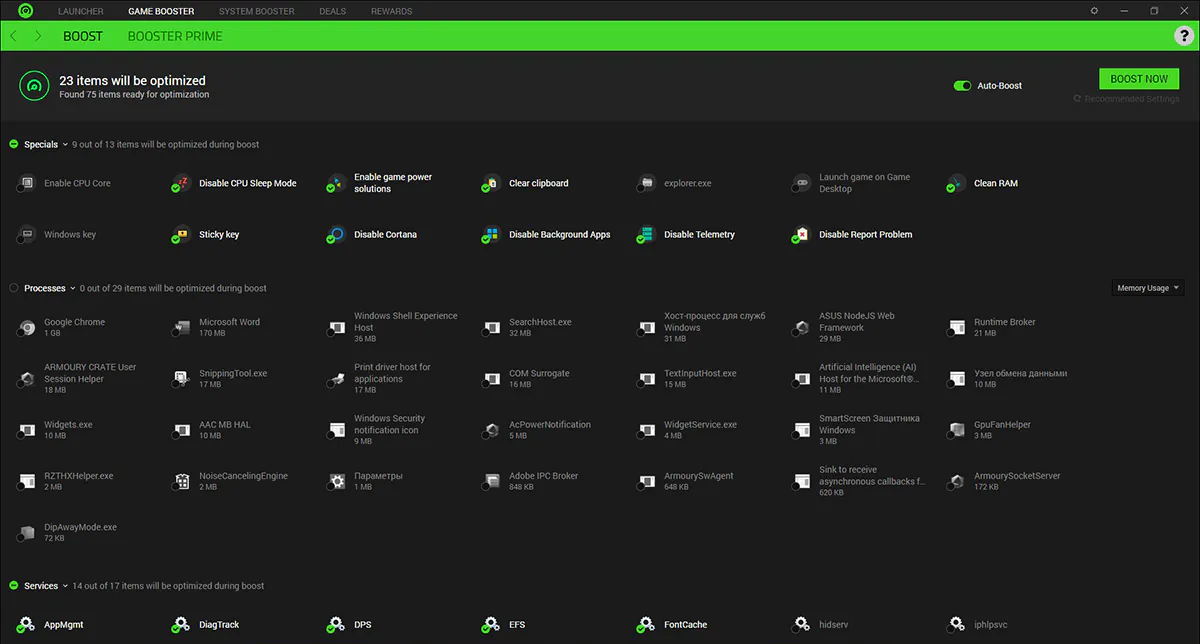Click the ASUS NodeJS Web Framework icon
This screenshot has width=1200, height=644.
[x=801, y=328]
